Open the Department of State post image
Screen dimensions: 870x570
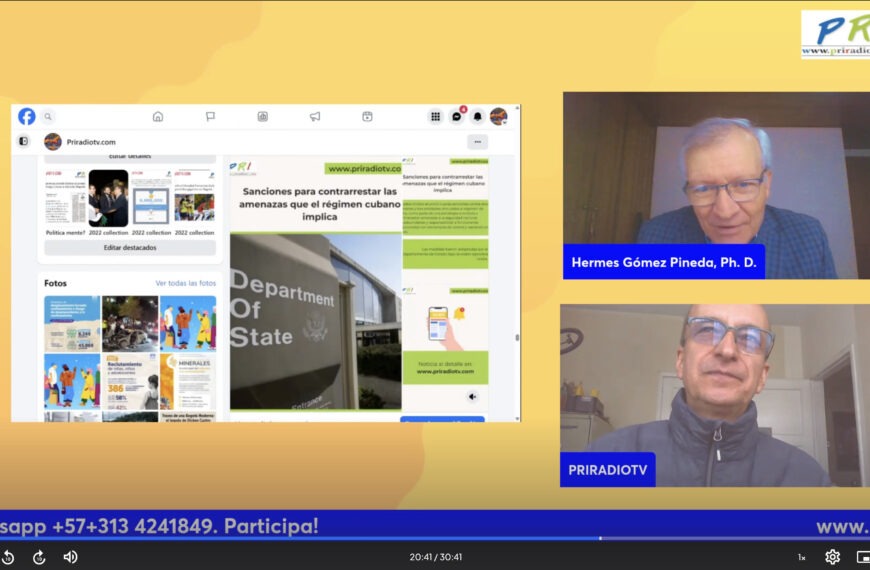click(315, 321)
